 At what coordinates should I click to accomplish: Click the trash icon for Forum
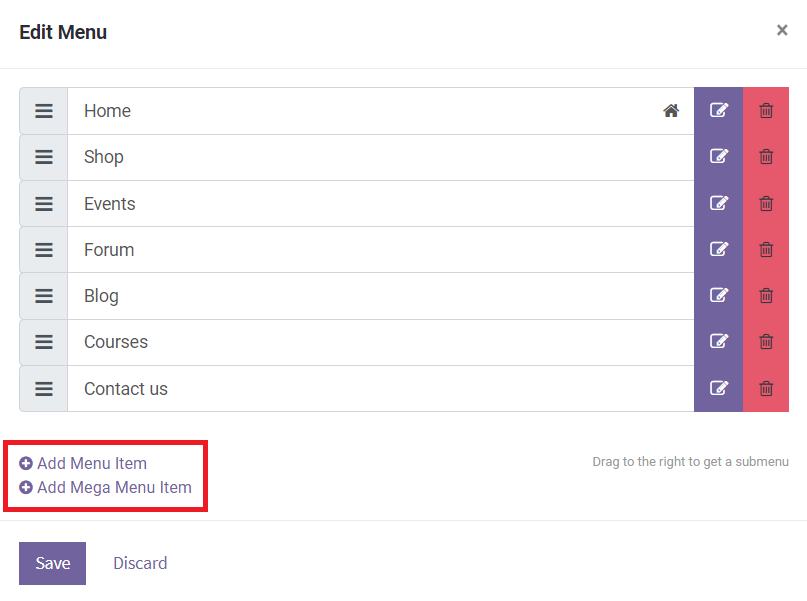coord(766,249)
